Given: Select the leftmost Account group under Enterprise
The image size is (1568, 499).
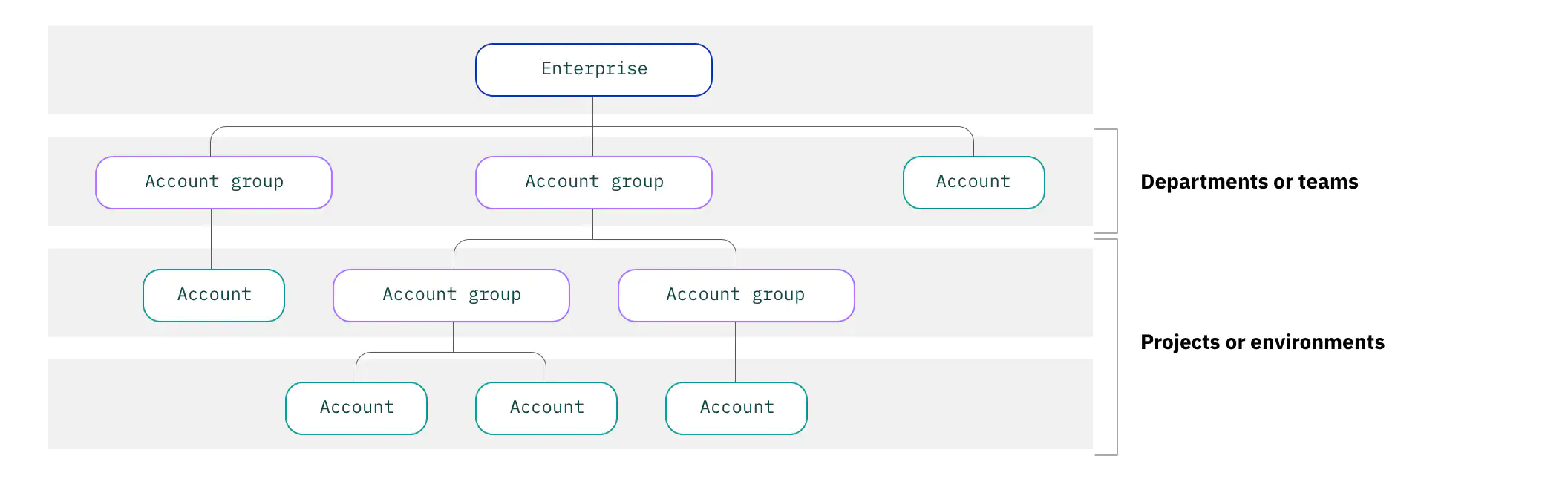Looking at the screenshot, I should click(x=214, y=182).
